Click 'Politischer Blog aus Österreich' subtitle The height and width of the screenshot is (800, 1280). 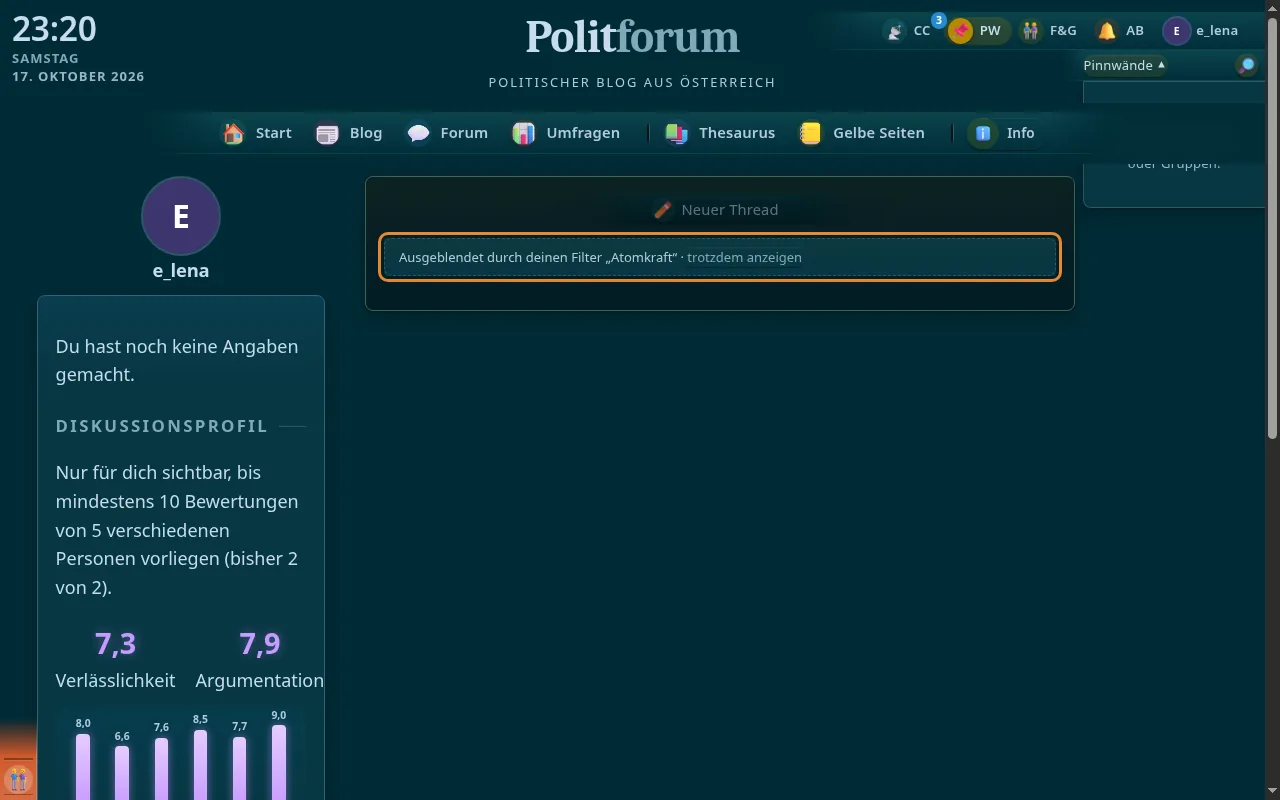(632, 82)
